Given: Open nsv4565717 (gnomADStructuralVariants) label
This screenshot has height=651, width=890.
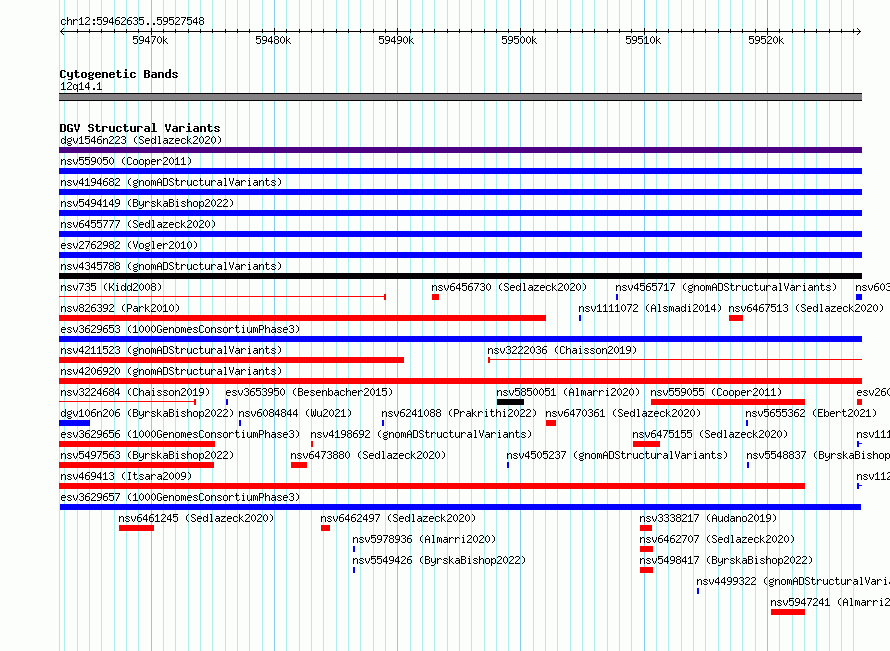Looking at the screenshot, I should tap(726, 287).
